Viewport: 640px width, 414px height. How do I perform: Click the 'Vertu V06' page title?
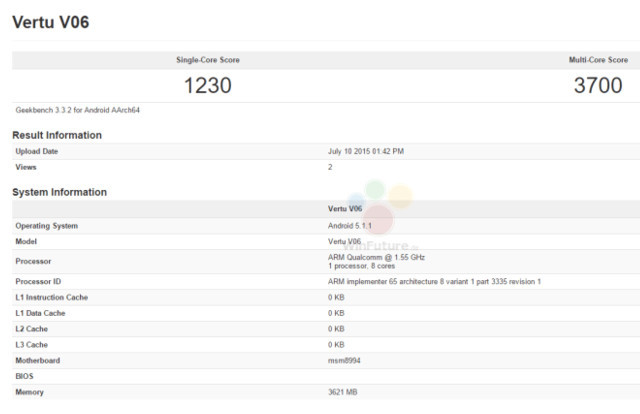tap(51, 22)
